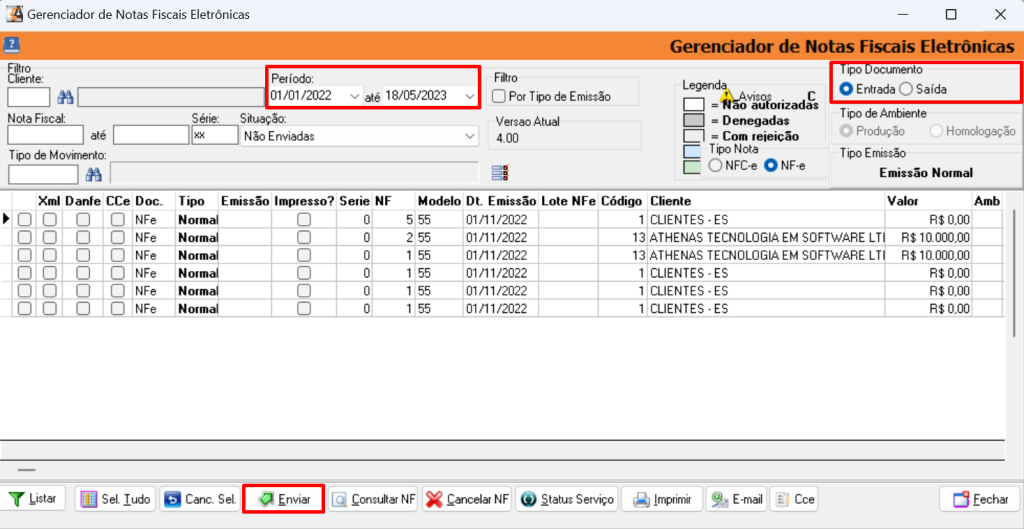Send selected notes with Enviar

[283, 500]
